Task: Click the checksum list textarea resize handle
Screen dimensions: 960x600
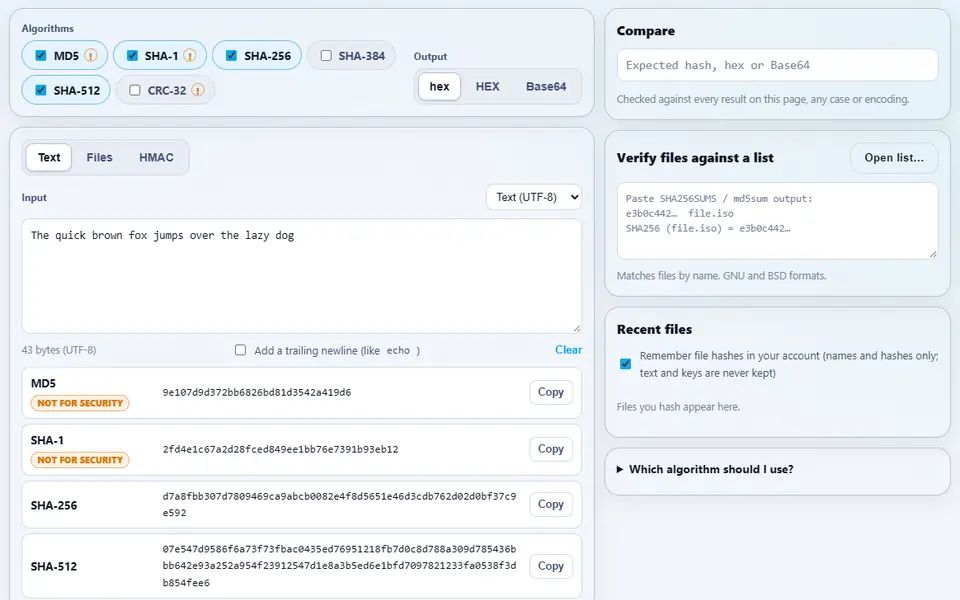Action: click(x=932, y=253)
